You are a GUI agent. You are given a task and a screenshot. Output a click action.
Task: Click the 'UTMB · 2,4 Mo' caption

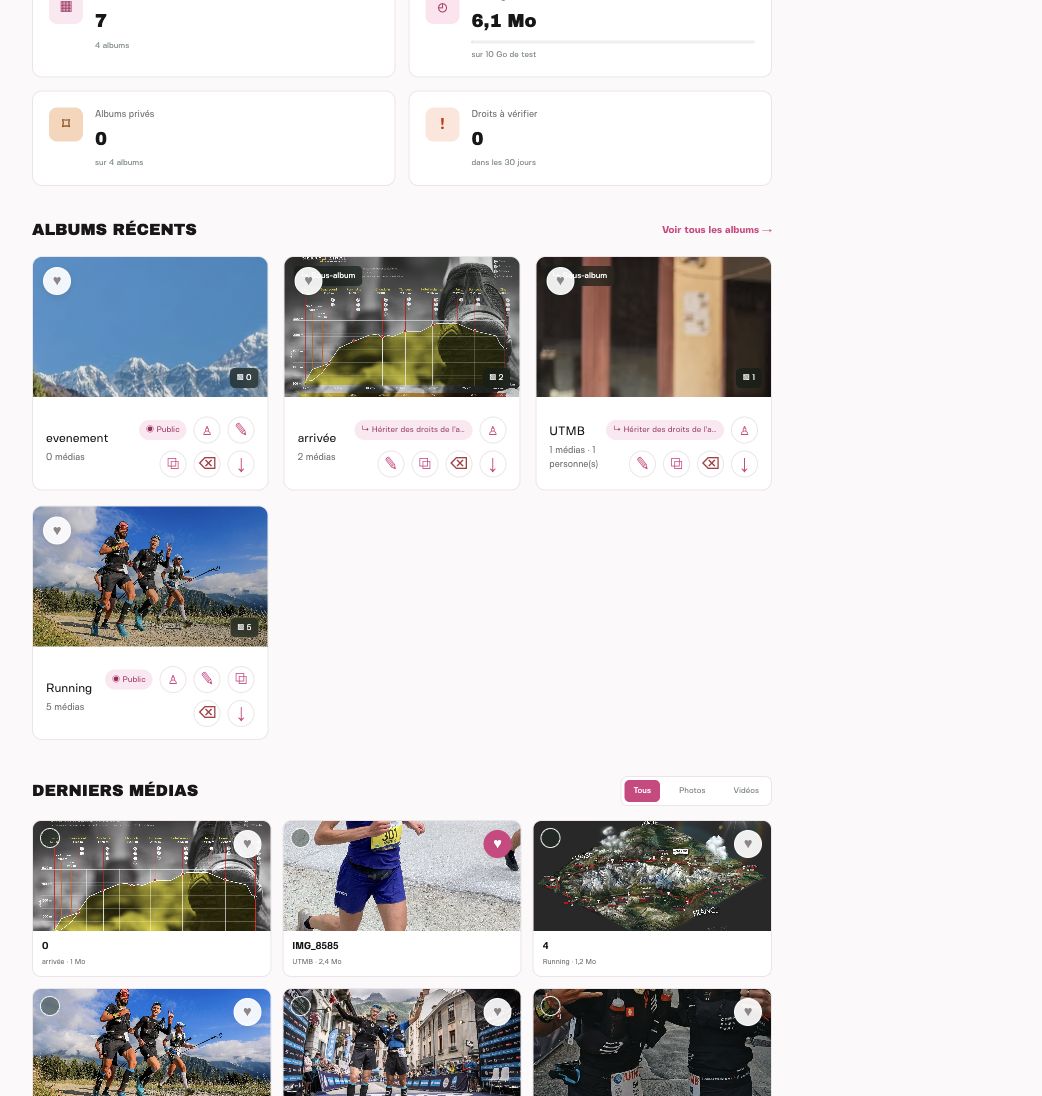pyautogui.click(x=317, y=962)
